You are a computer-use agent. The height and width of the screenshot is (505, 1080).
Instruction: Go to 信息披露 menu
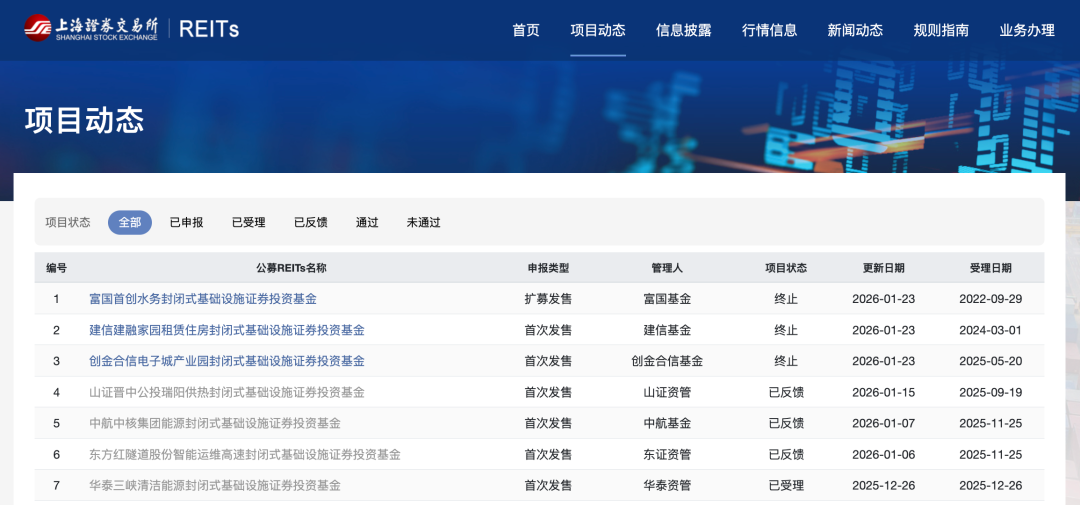click(x=684, y=30)
